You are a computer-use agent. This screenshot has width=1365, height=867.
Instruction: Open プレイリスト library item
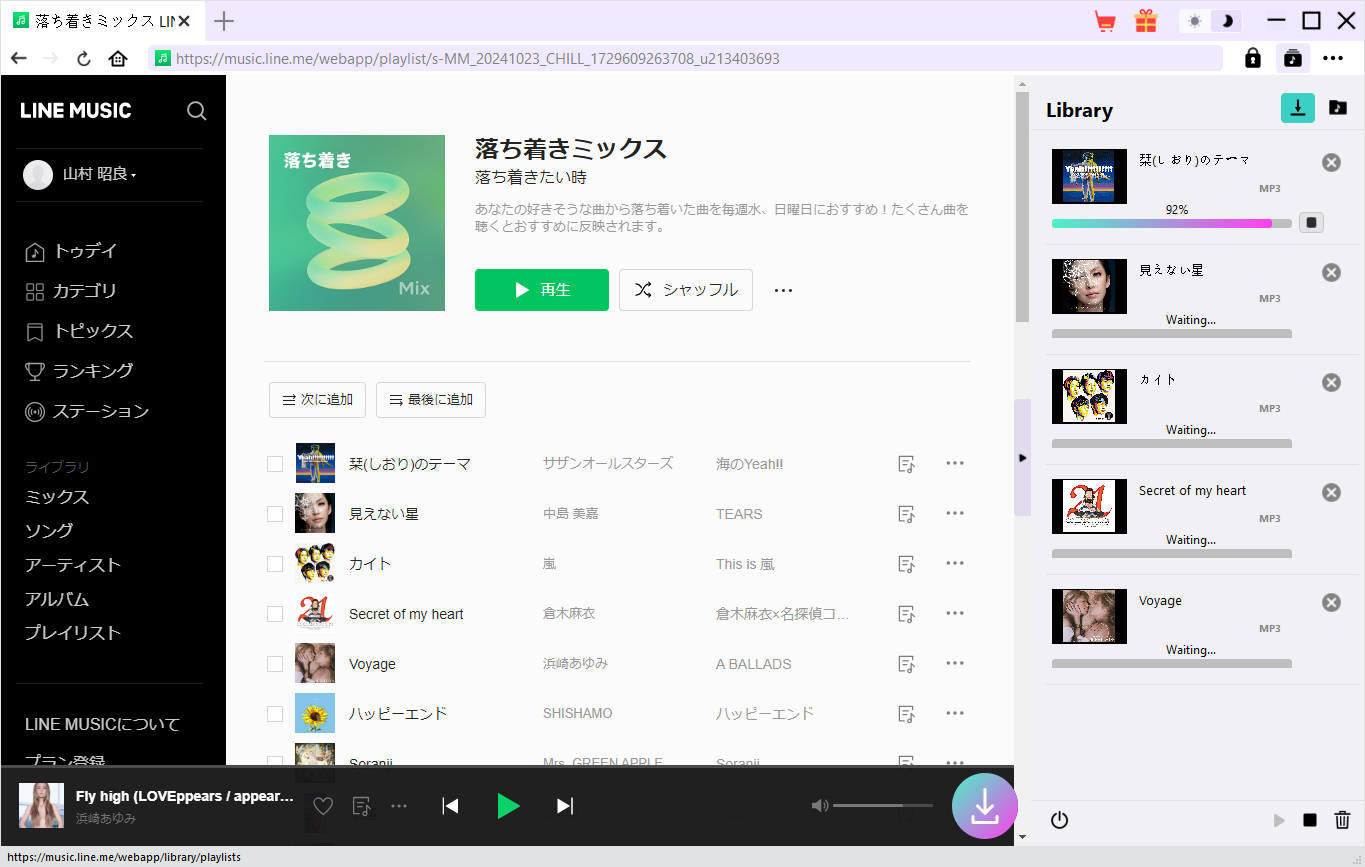pos(73,633)
